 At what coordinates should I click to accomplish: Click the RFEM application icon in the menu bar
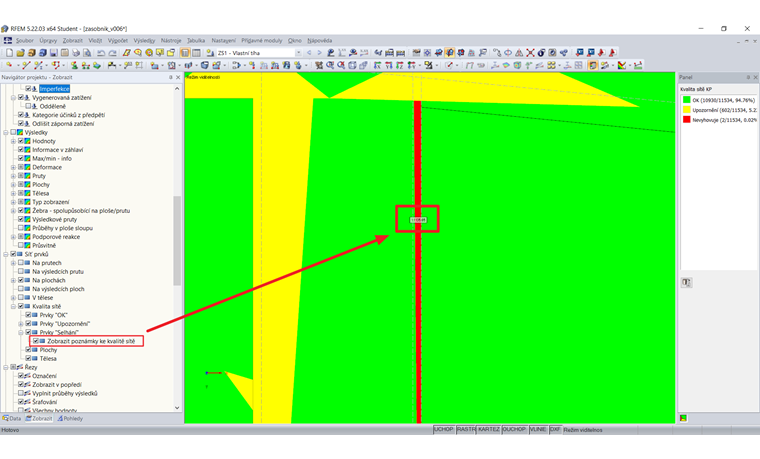[x=8, y=41]
